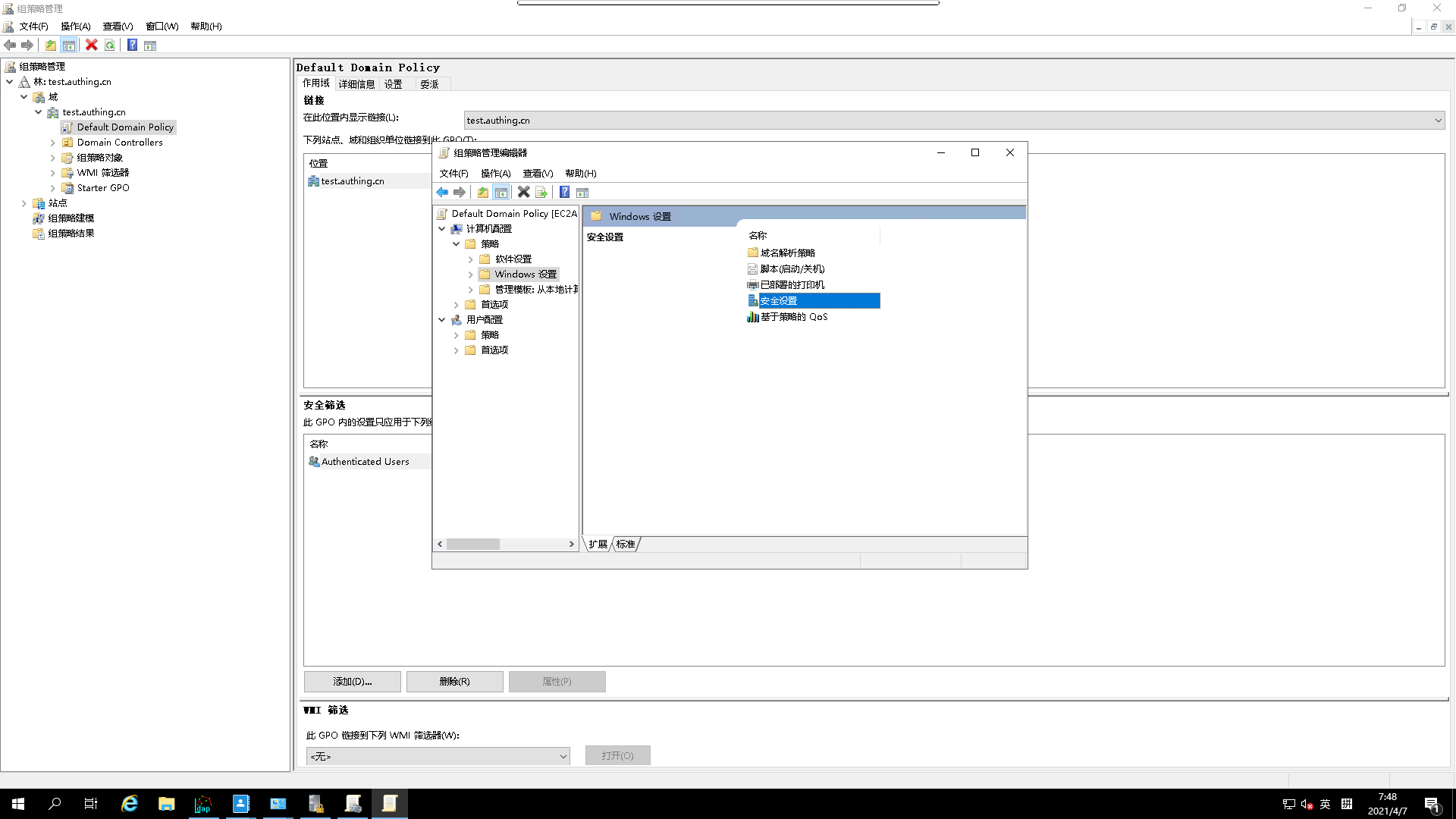Image resolution: width=1456 pixels, height=819 pixels.
Task: Click the export list icon in editor toolbar
Action: click(x=541, y=193)
